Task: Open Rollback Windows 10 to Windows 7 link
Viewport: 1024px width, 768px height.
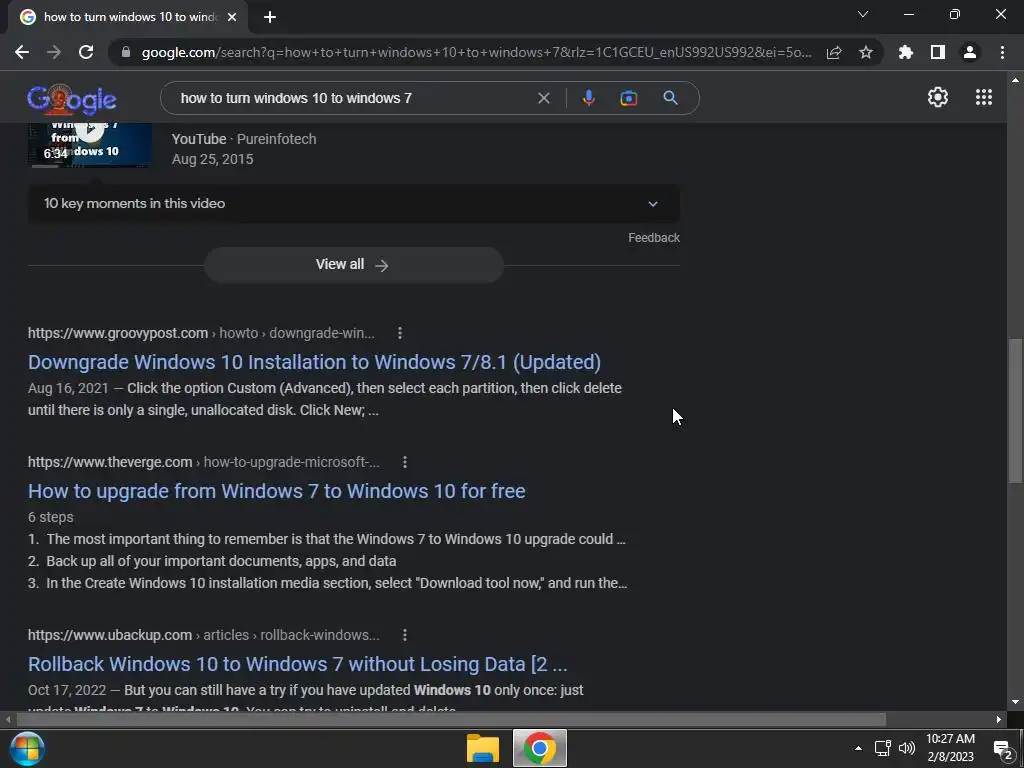Action: coord(297,664)
